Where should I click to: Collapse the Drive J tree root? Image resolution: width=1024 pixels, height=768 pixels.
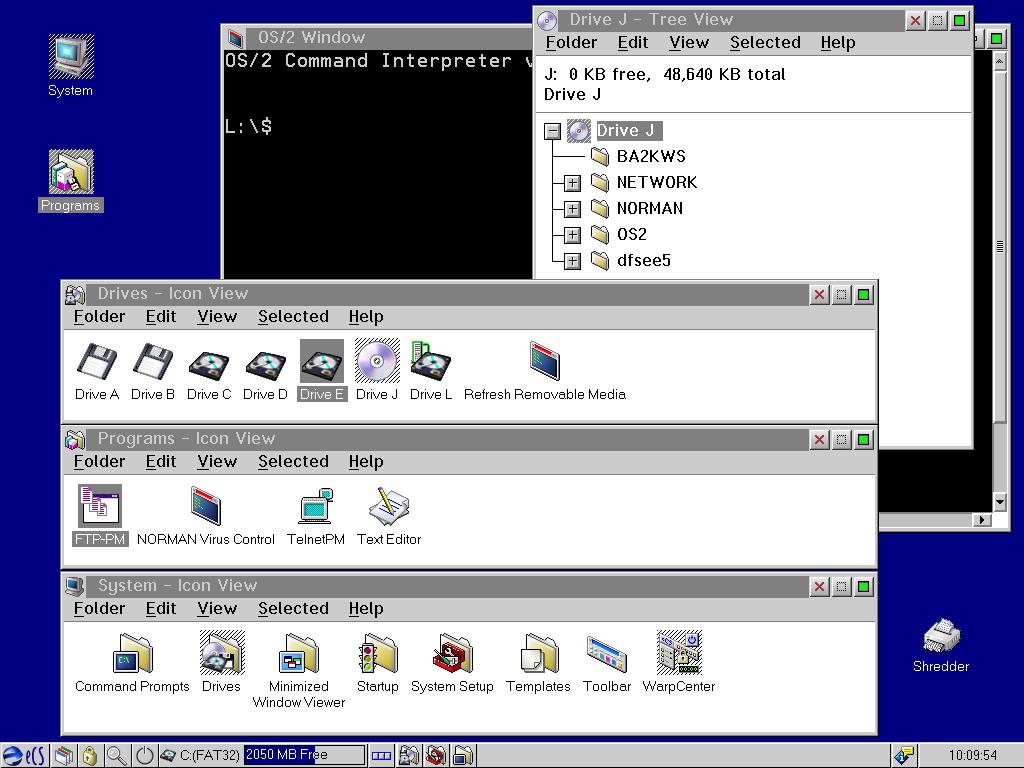click(553, 130)
